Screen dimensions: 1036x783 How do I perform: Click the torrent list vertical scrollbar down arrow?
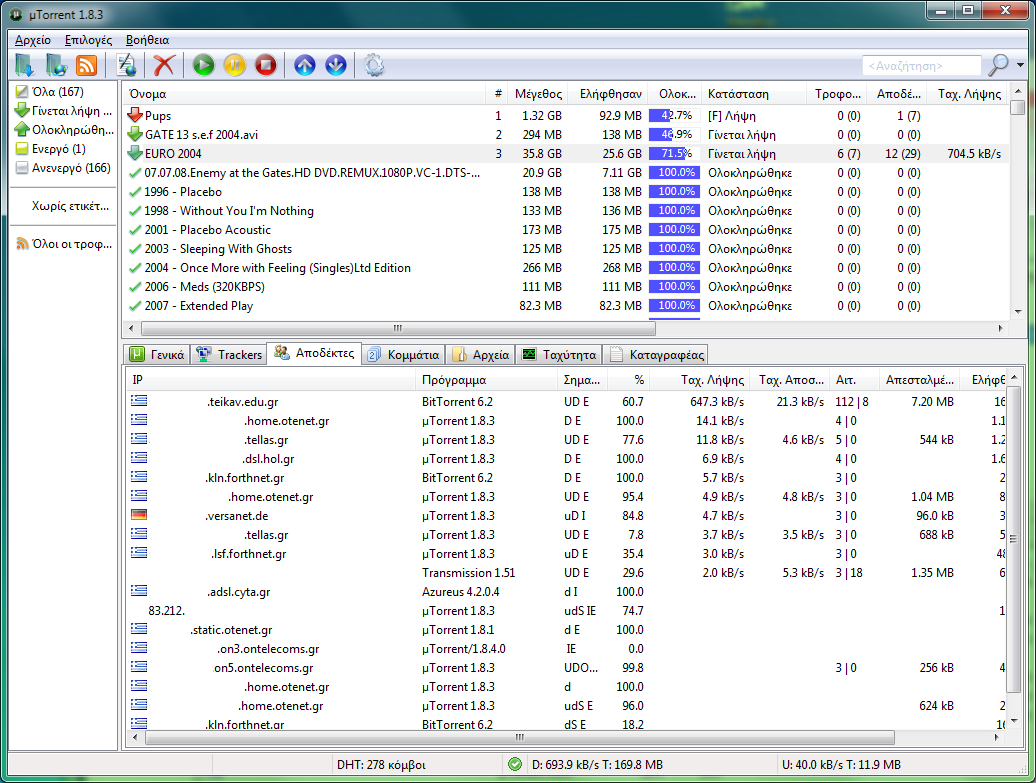pyautogui.click(x=1018, y=312)
